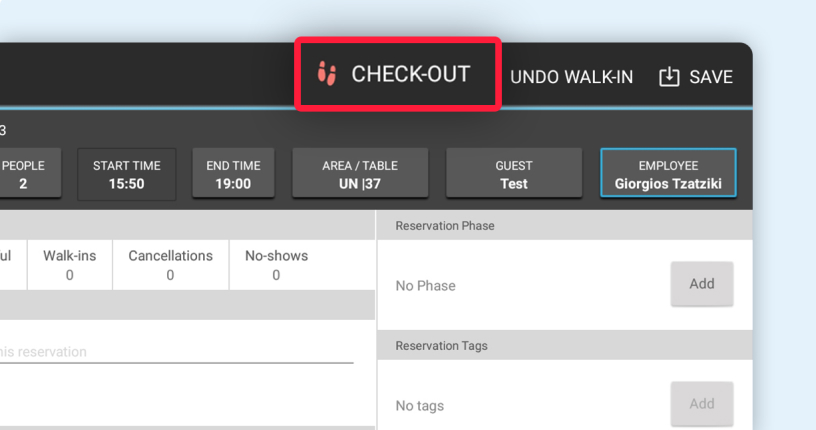Undo the walk-in via UNDO WALK-IN

point(571,77)
